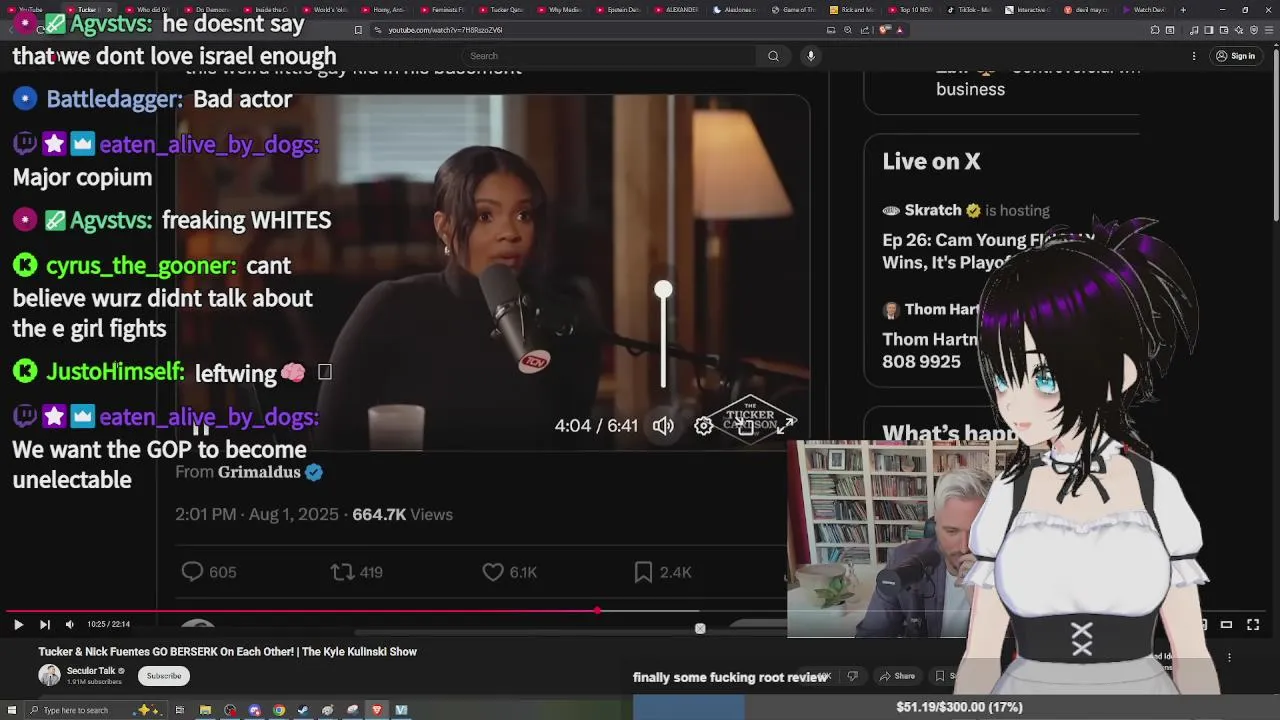Open the Secular Talk channel name
The width and height of the screenshot is (1280, 720).
(91, 671)
